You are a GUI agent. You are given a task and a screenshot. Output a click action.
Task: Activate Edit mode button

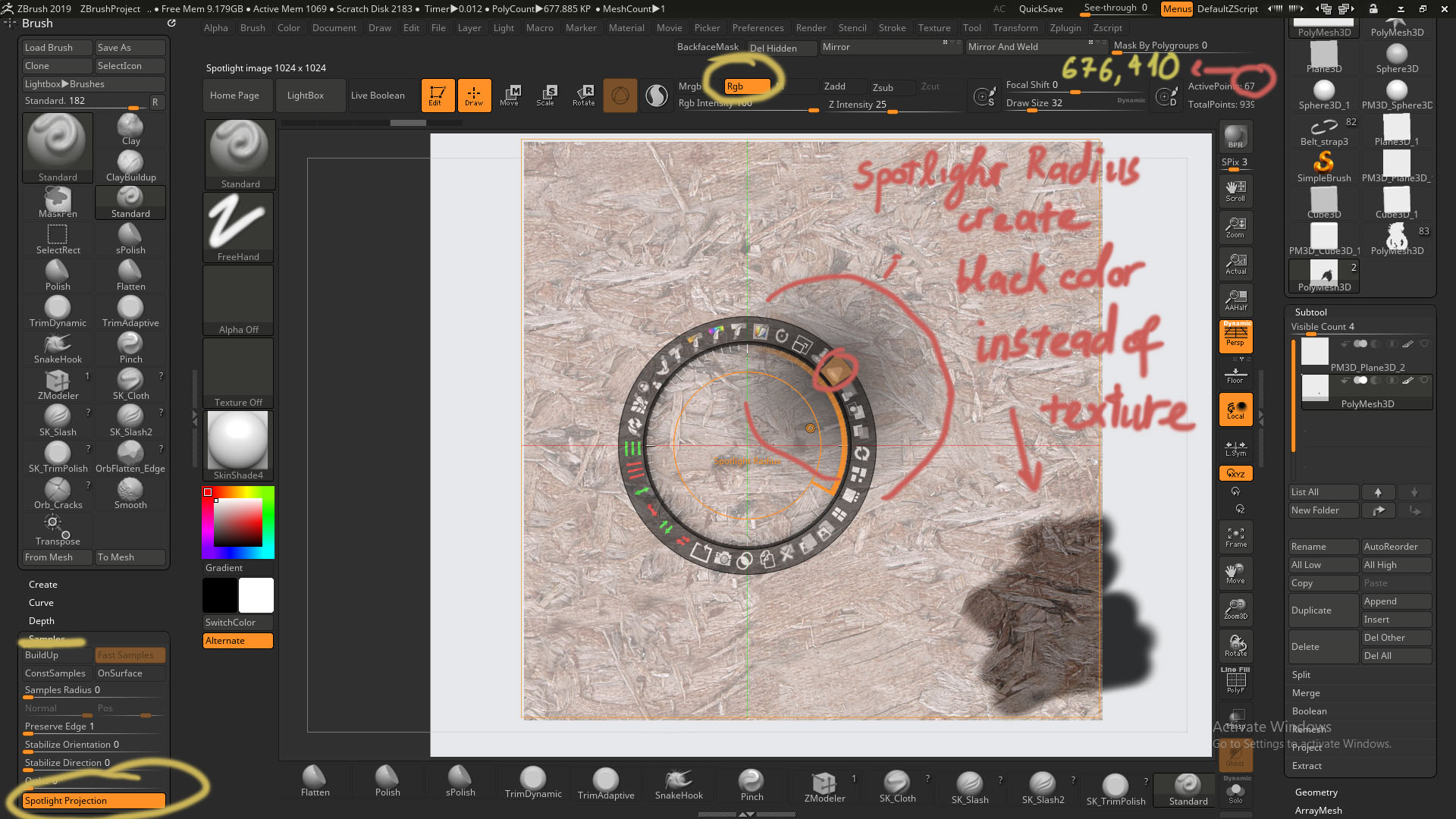pyautogui.click(x=438, y=96)
